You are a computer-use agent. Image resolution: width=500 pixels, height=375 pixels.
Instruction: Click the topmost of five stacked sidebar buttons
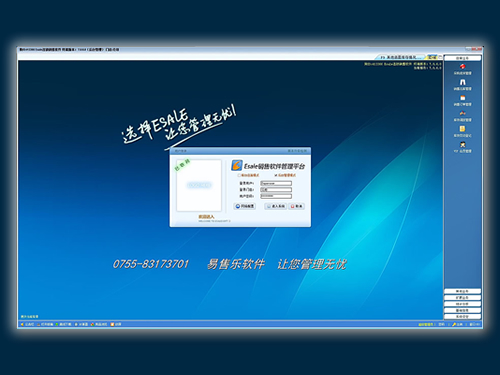click(462, 291)
